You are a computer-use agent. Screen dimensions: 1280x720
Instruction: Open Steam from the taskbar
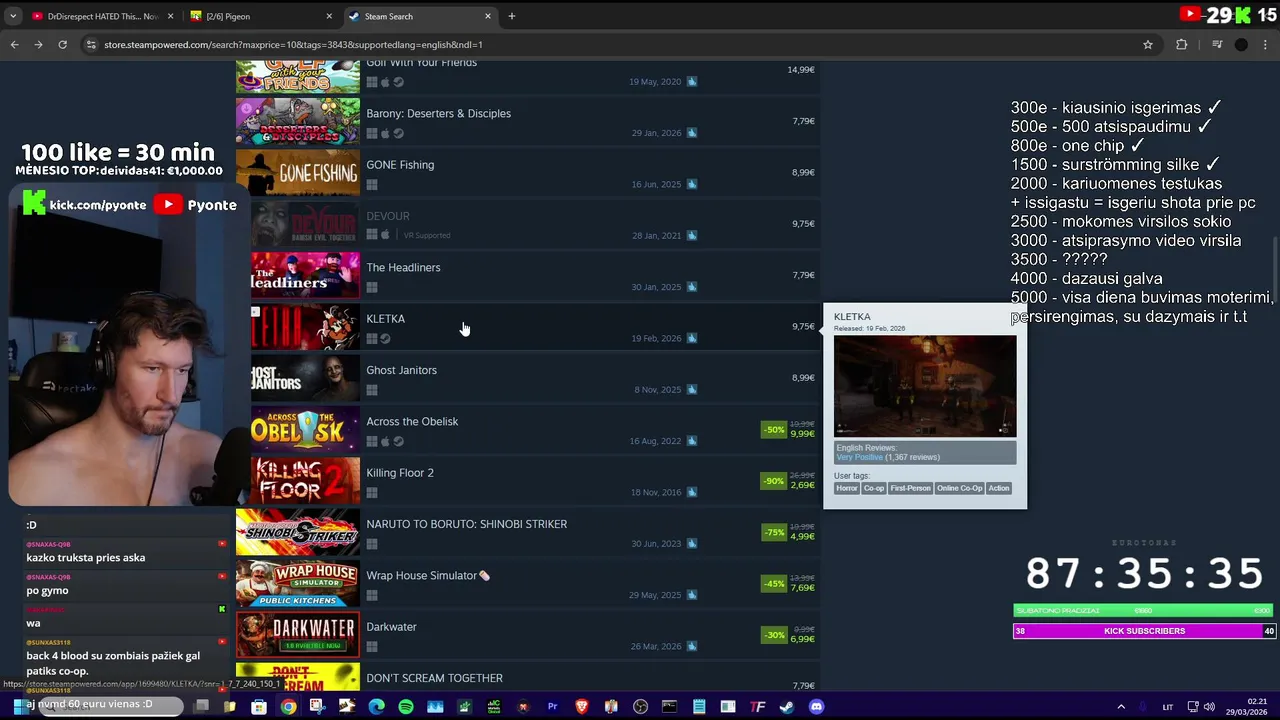[787, 707]
